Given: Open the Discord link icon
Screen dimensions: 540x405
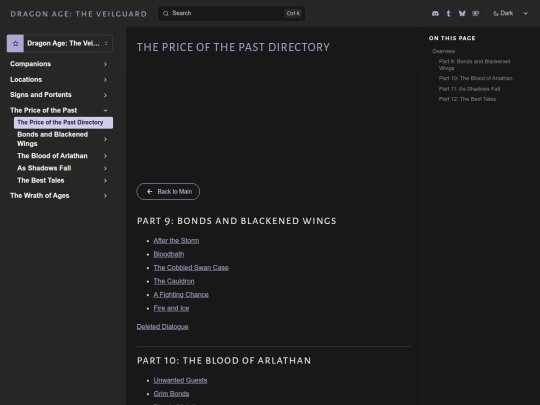Looking at the screenshot, I should 435,13.
